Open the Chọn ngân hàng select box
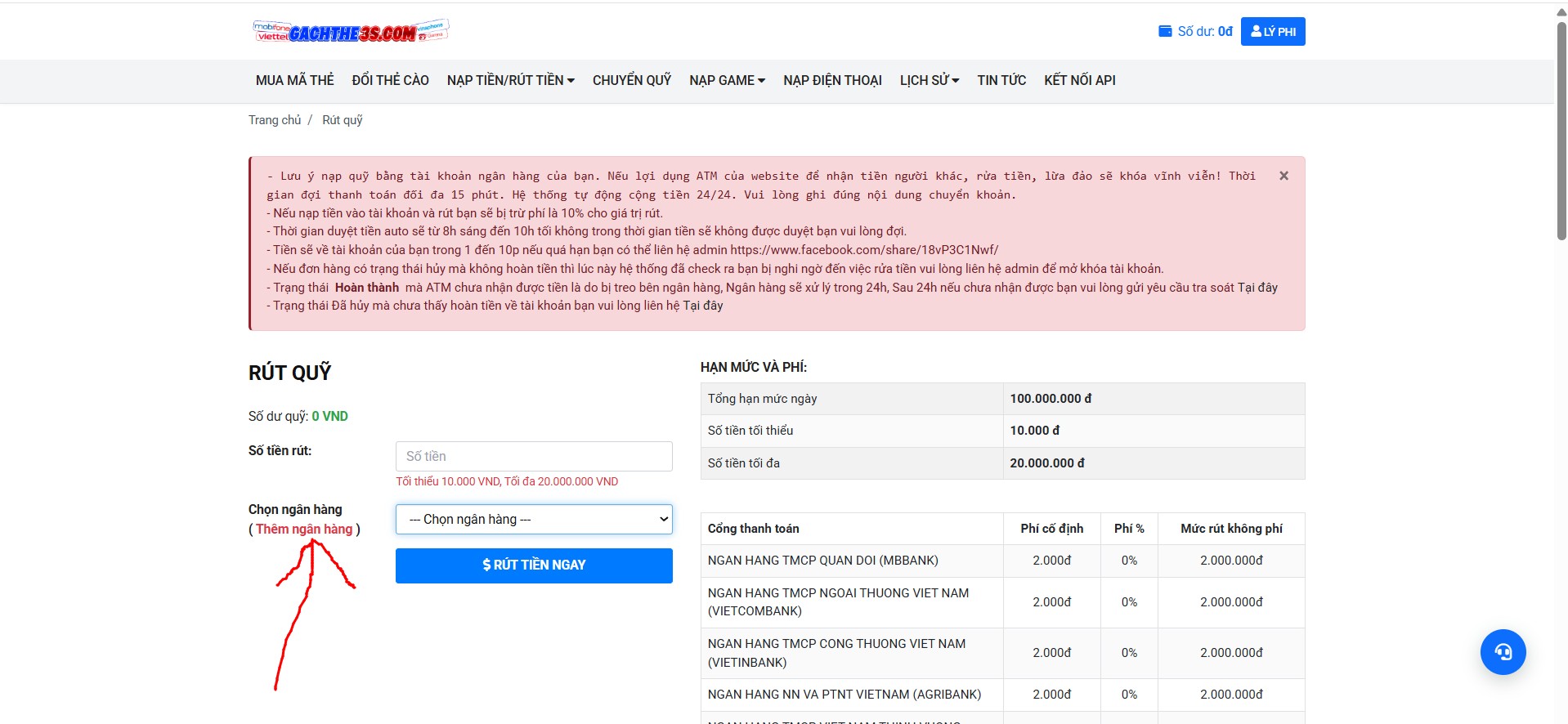 (x=534, y=519)
